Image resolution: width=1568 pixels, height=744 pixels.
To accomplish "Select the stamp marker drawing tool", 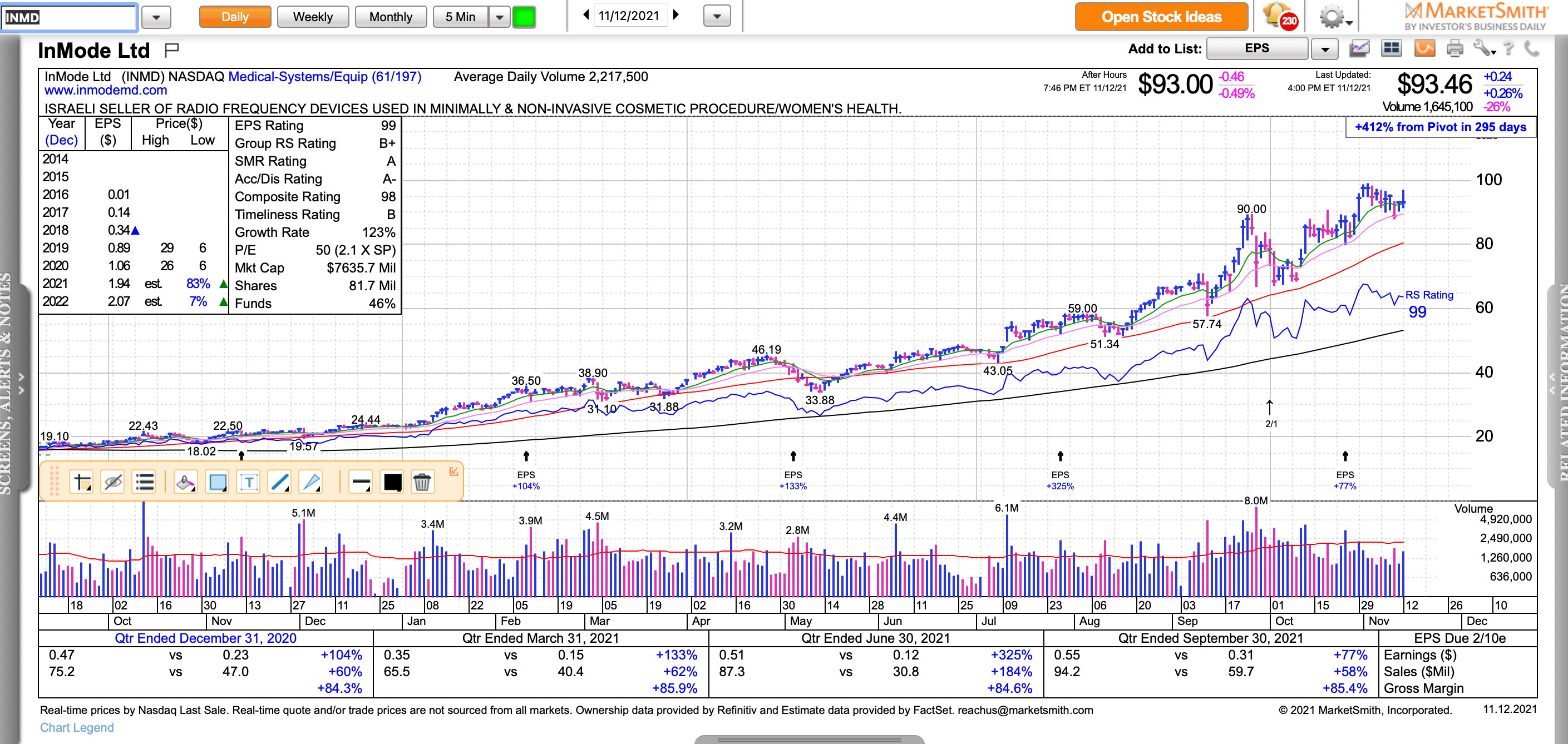I will click(185, 483).
